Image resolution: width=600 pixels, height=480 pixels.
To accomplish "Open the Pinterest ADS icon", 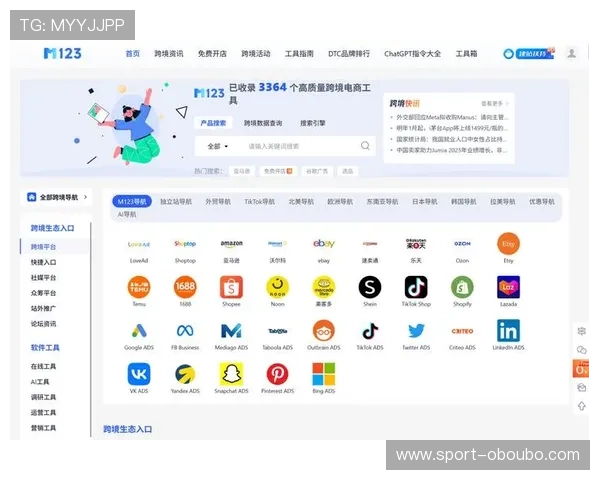I will point(277,374).
